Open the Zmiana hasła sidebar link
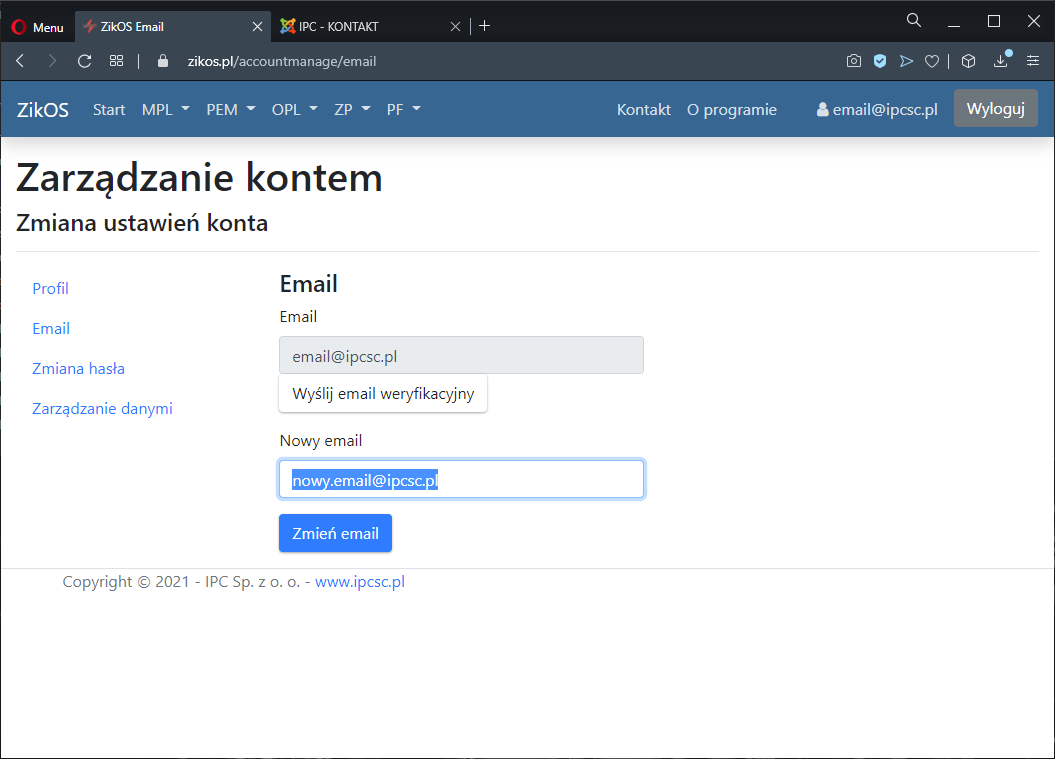This screenshot has width=1055, height=759. pos(78,369)
